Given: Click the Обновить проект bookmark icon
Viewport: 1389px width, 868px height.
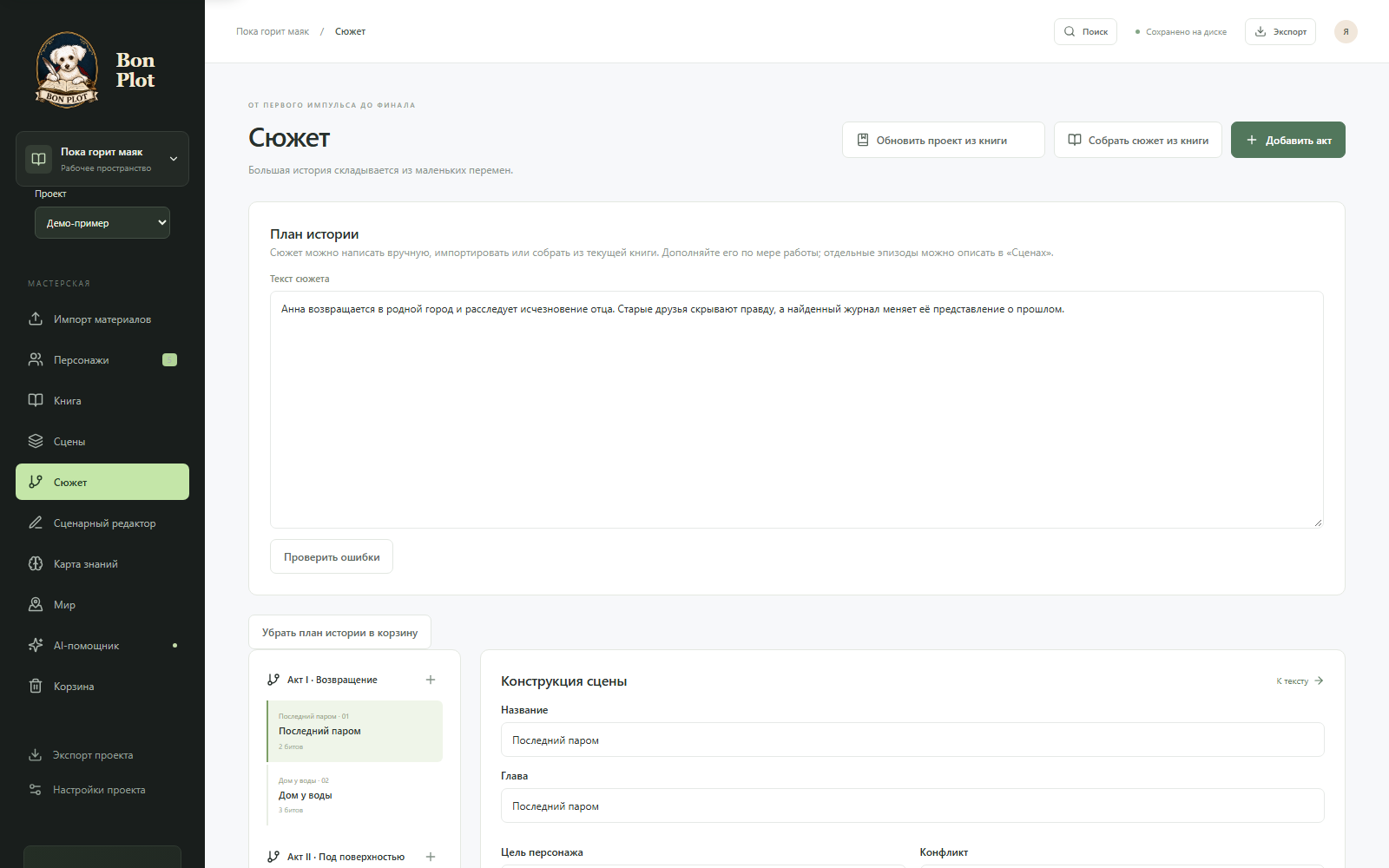Looking at the screenshot, I should pos(863,140).
